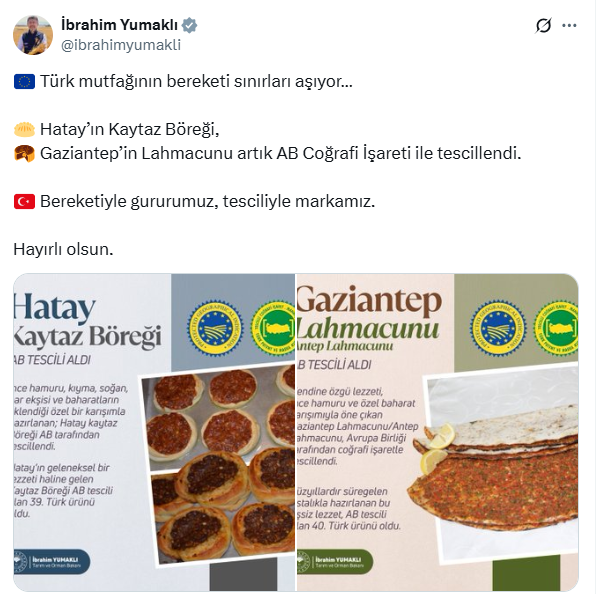
Task: Open the Gaziantep Lahmacunu image
Action: (437, 432)
